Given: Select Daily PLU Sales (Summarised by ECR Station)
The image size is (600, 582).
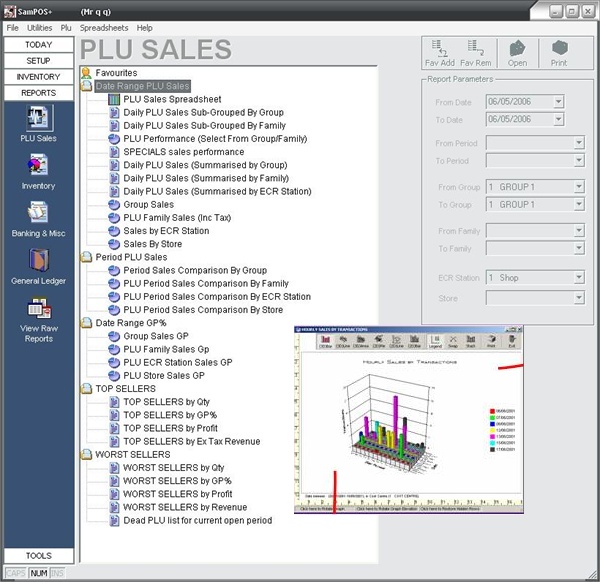Looking at the screenshot, I should click(x=217, y=192).
